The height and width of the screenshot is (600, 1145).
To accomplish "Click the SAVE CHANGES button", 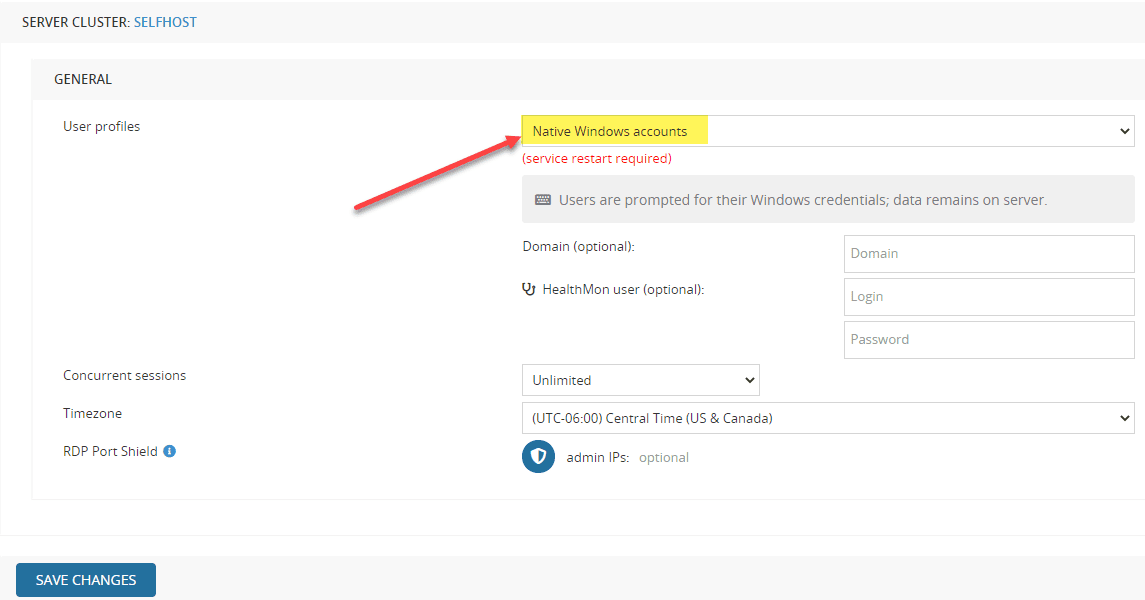I will (x=85, y=579).
